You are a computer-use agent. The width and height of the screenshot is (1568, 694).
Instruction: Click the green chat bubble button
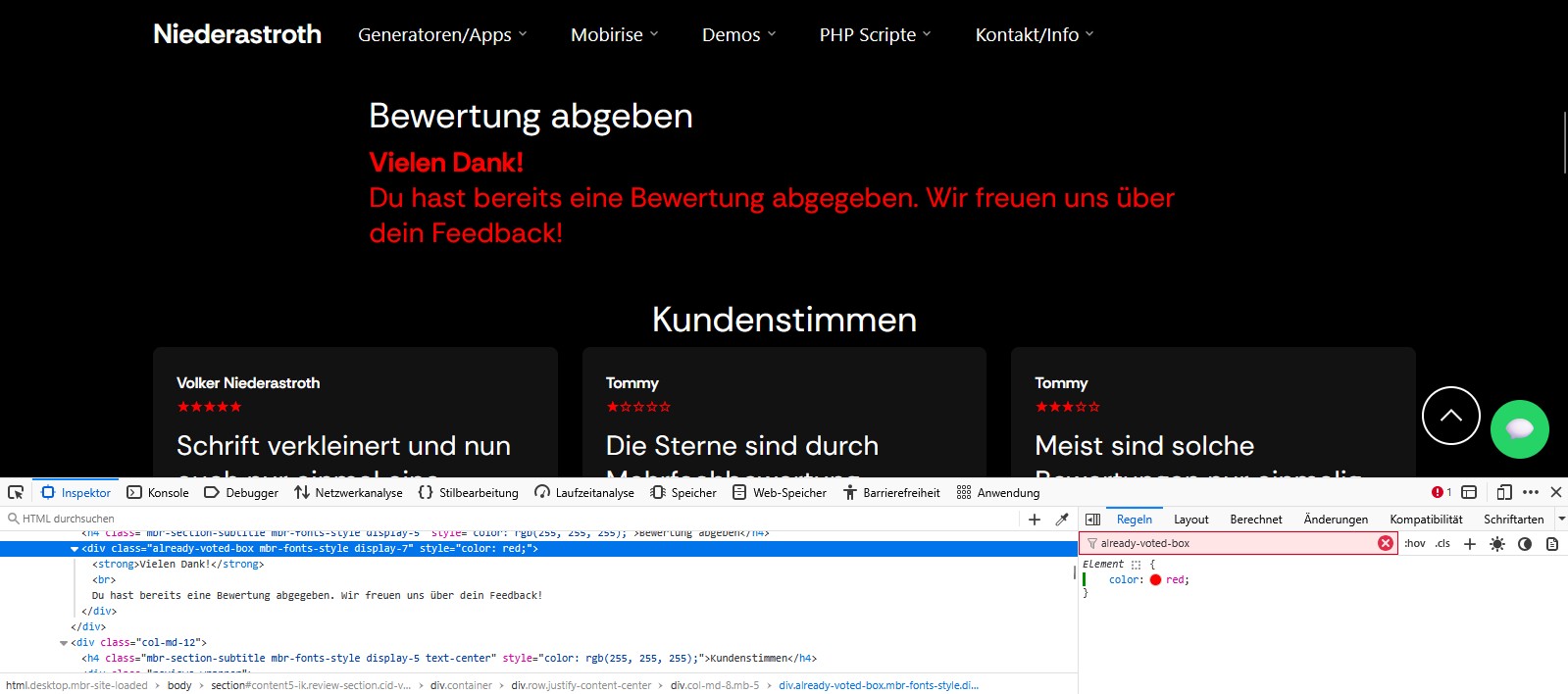point(1519,428)
